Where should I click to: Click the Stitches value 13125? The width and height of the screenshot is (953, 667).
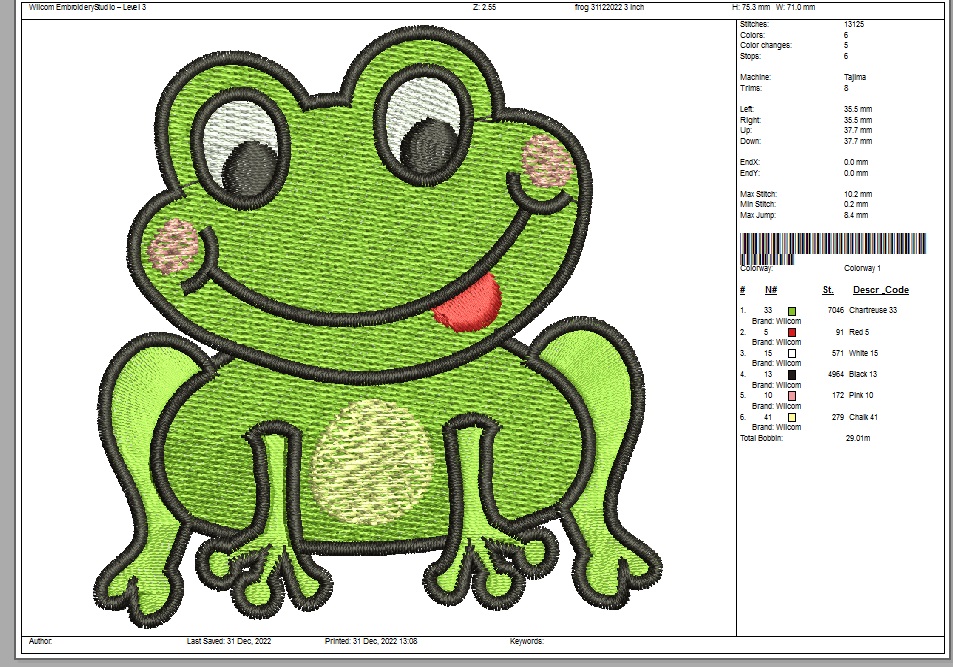click(854, 24)
